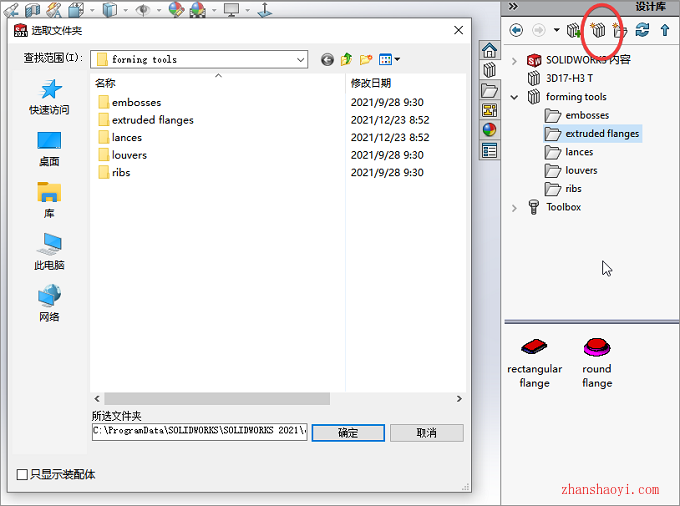Open the File Explorer task pane tab

tap(490, 91)
